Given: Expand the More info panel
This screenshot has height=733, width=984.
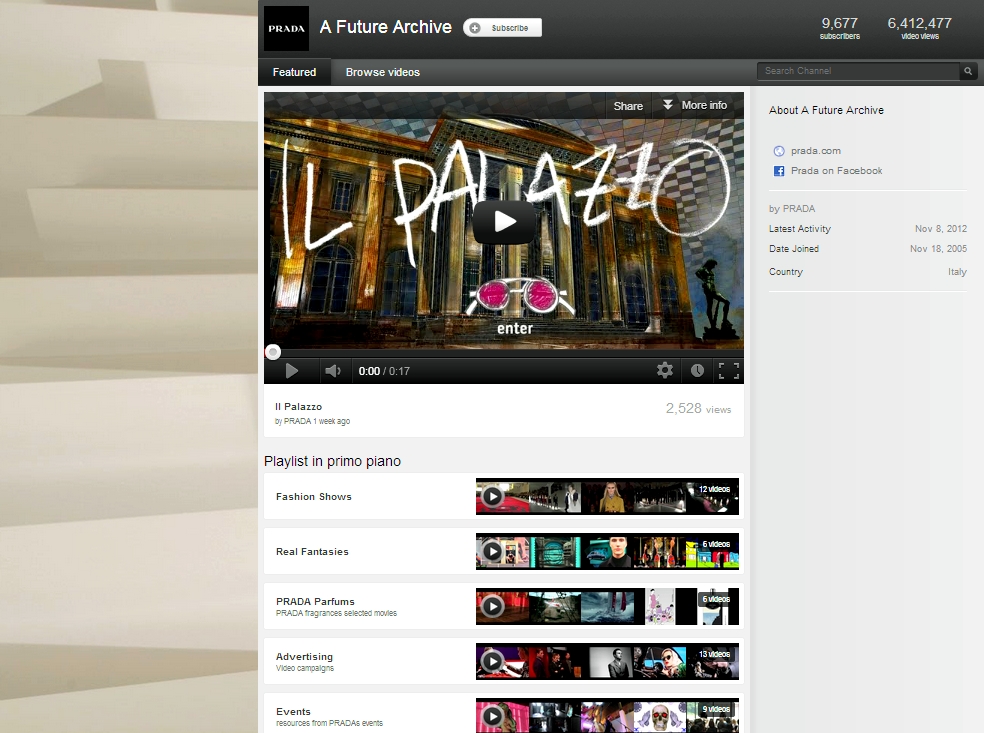Looking at the screenshot, I should [694, 105].
